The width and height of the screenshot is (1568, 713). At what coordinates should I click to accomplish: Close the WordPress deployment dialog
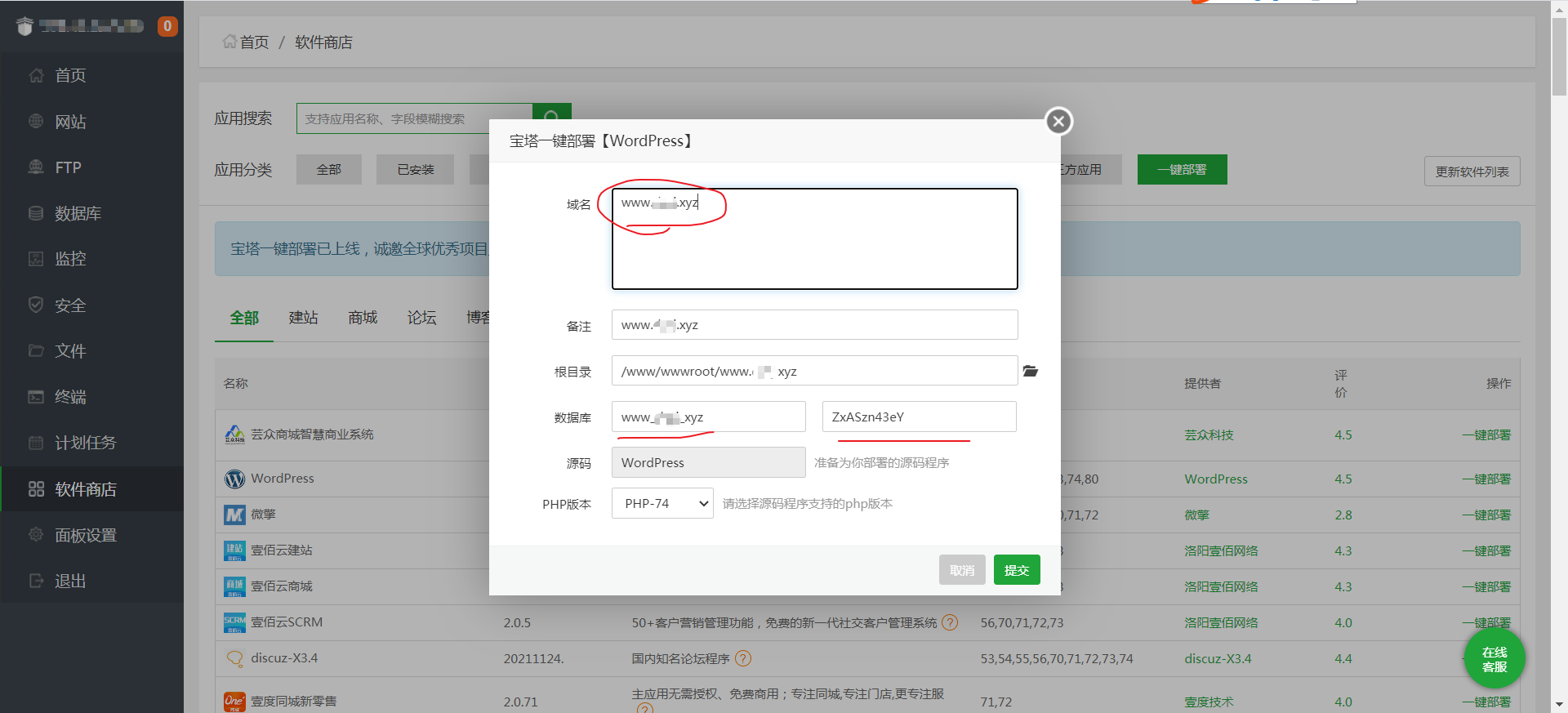pyautogui.click(x=1058, y=122)
